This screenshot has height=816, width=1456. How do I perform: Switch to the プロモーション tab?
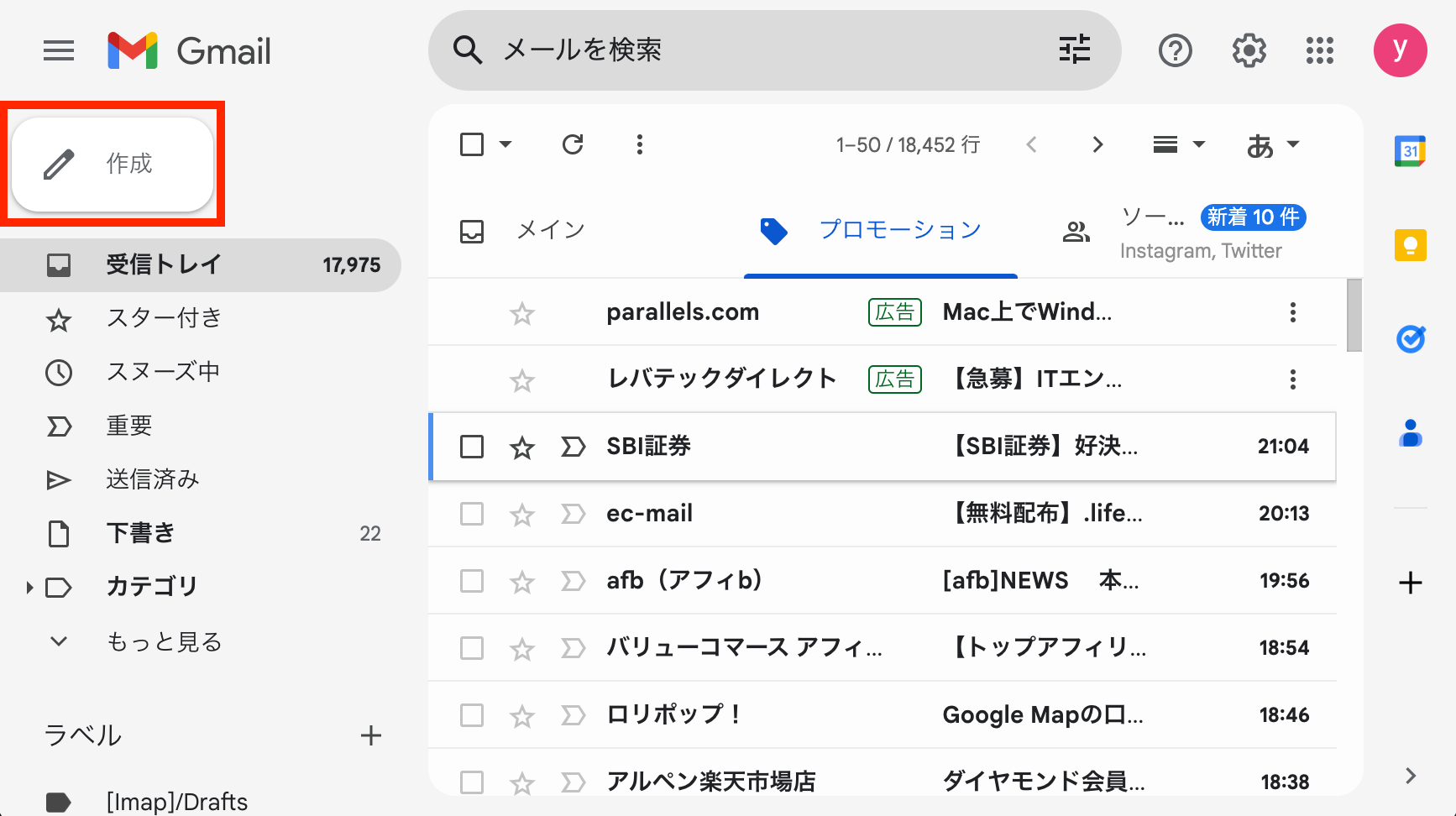881,230
